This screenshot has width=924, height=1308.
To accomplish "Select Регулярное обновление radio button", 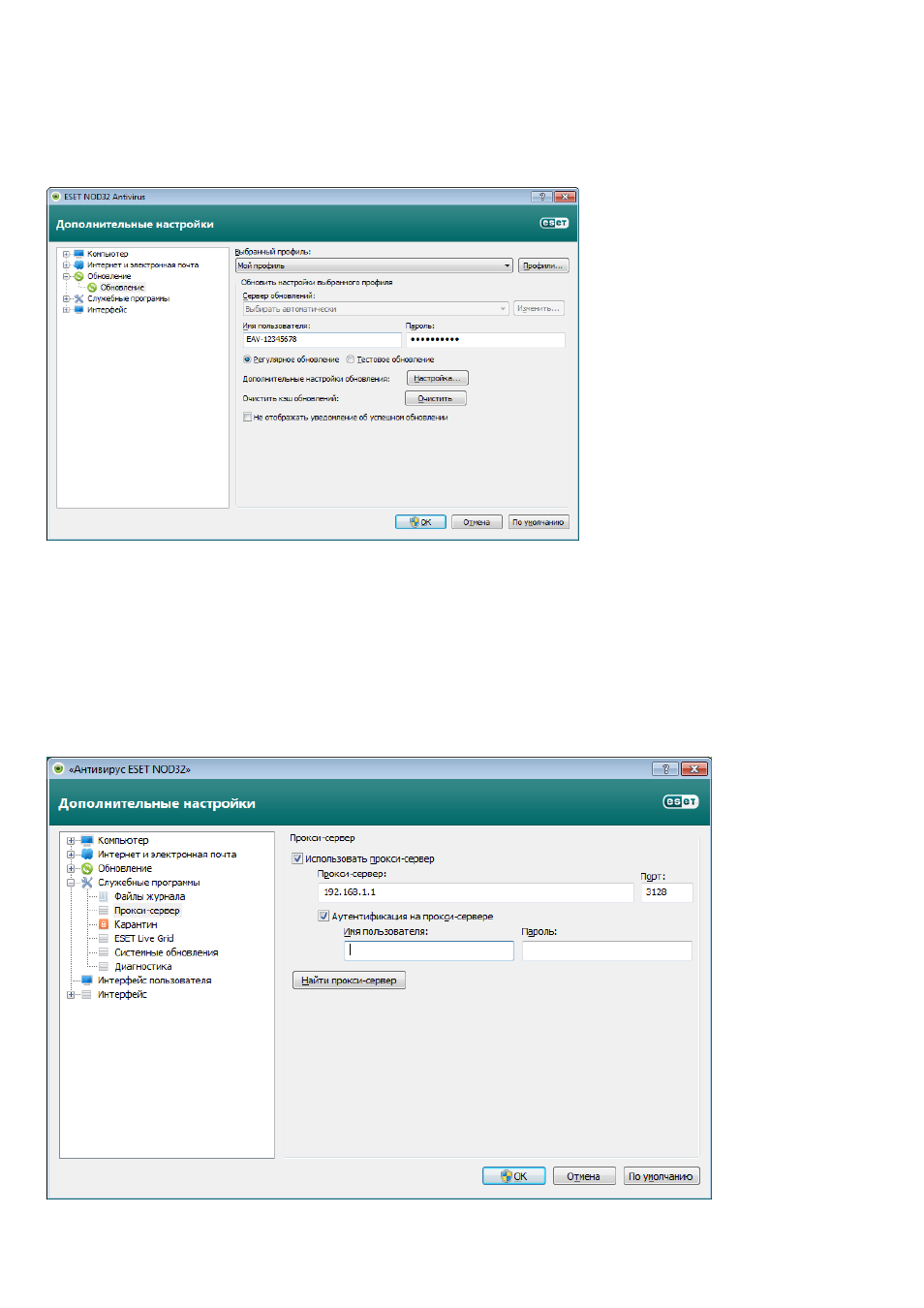I will pos(247,359).
